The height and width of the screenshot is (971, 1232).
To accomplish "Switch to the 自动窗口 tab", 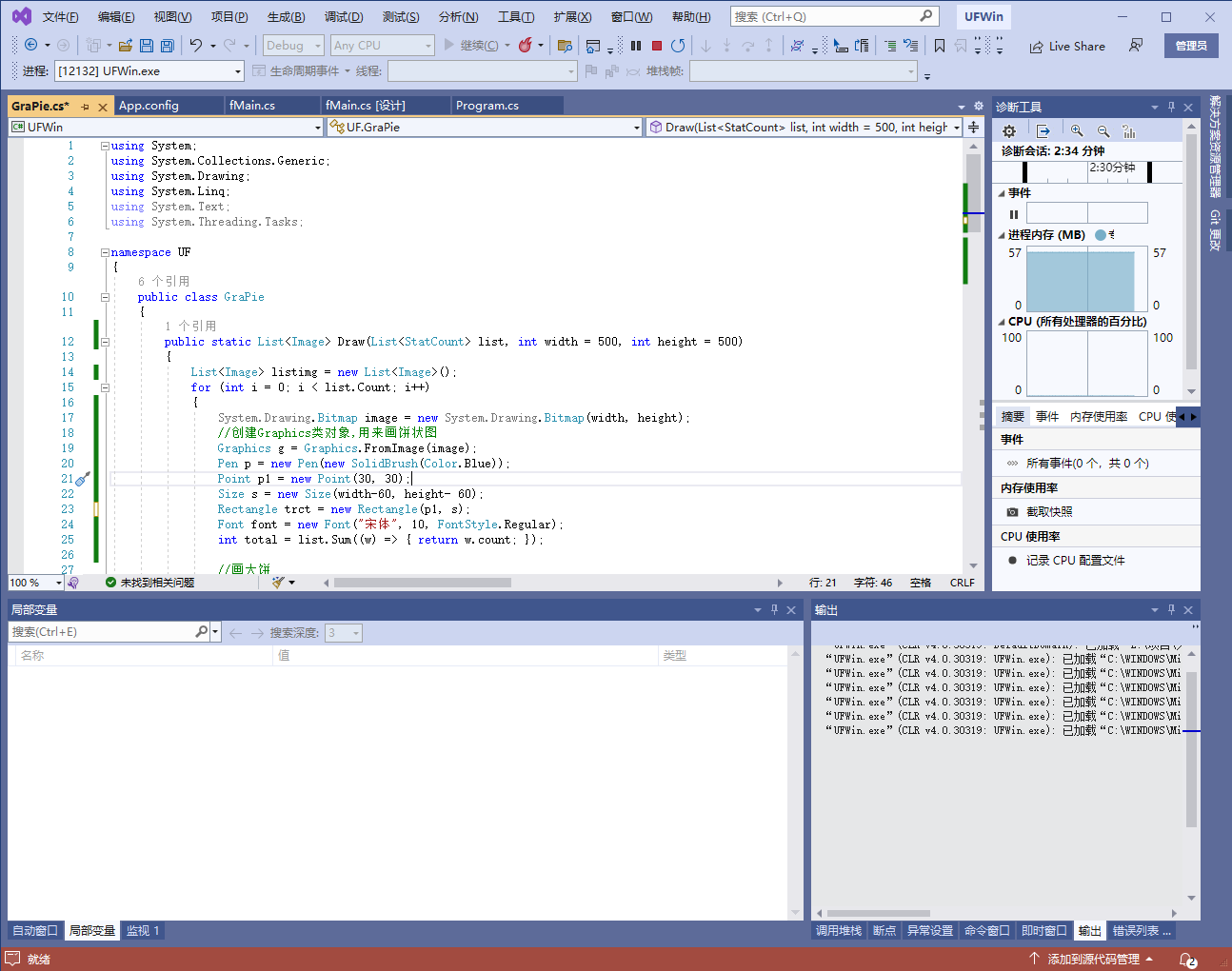I will pyautogui.click(x=35, y=930).
